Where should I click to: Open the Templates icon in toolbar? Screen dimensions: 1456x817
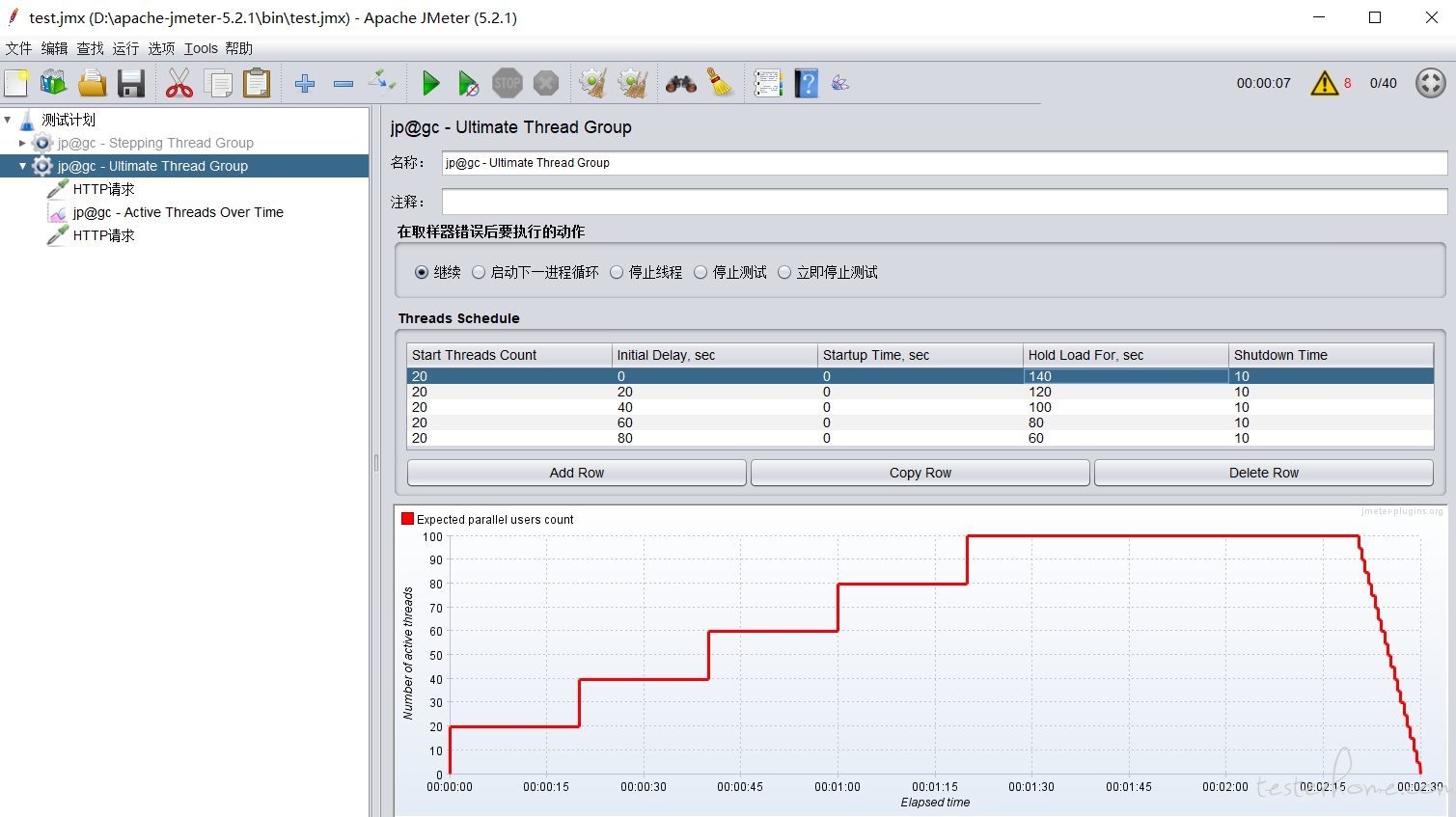(54, 84)
